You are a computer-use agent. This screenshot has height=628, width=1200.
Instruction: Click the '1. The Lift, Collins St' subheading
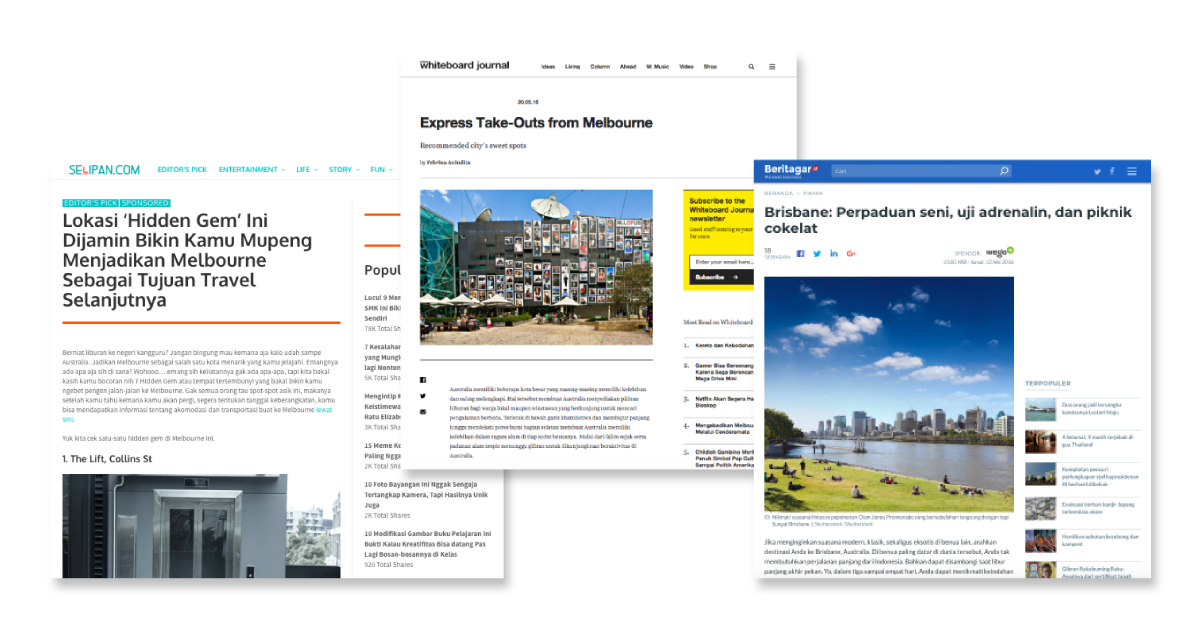coord(107,459)
